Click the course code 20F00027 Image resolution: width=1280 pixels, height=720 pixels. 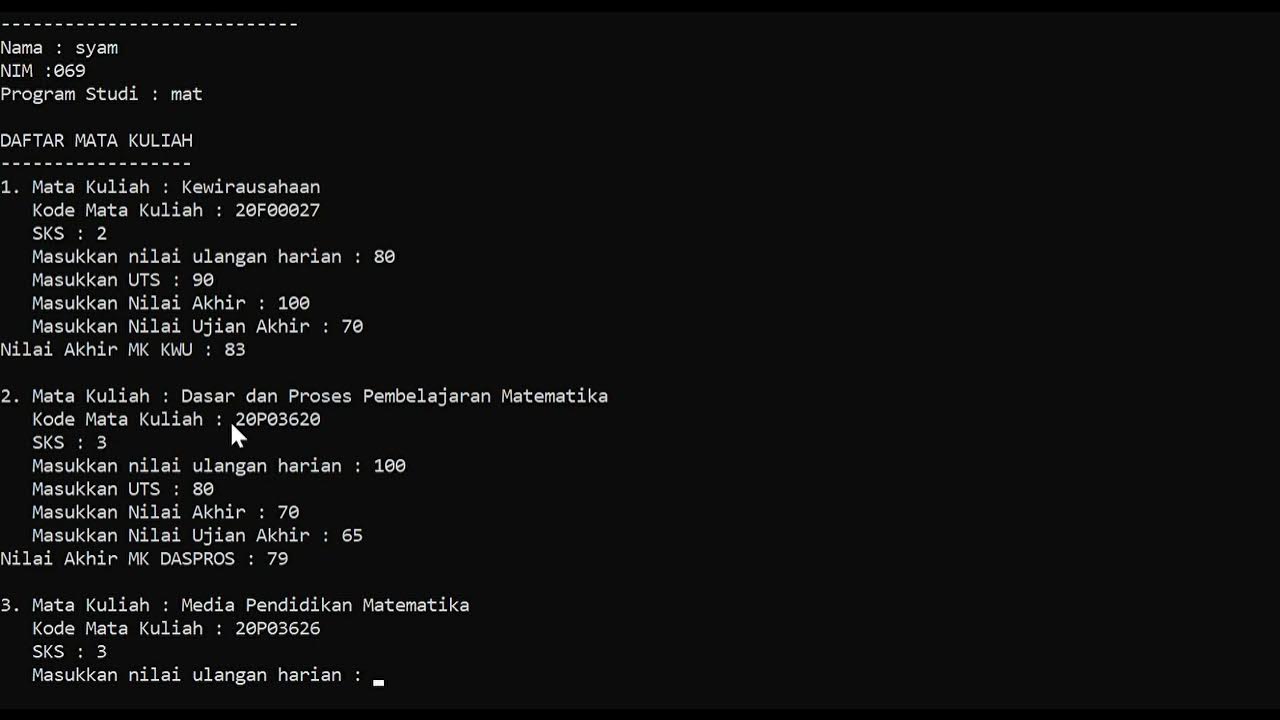(277, 210)
